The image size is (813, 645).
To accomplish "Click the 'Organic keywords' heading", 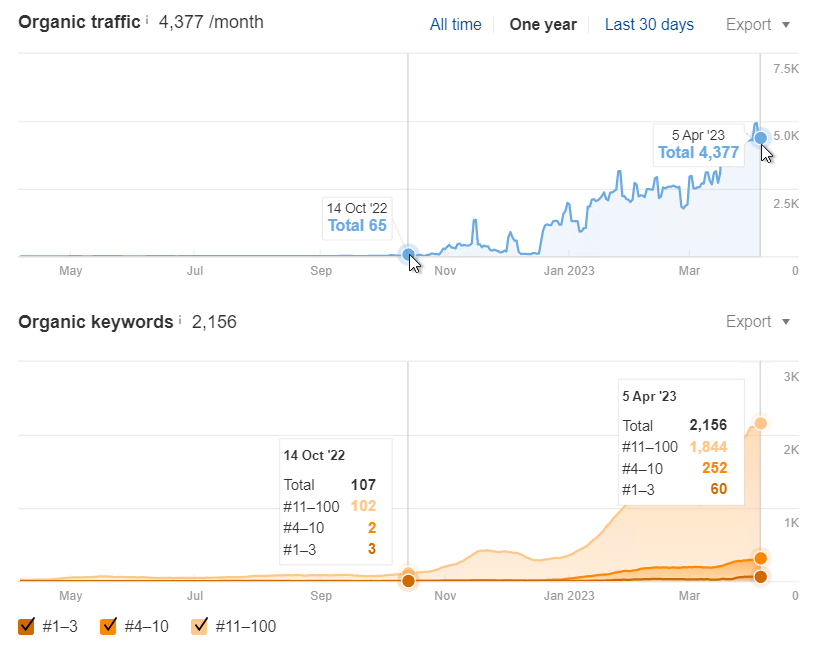I will click(x=96, y=322).
